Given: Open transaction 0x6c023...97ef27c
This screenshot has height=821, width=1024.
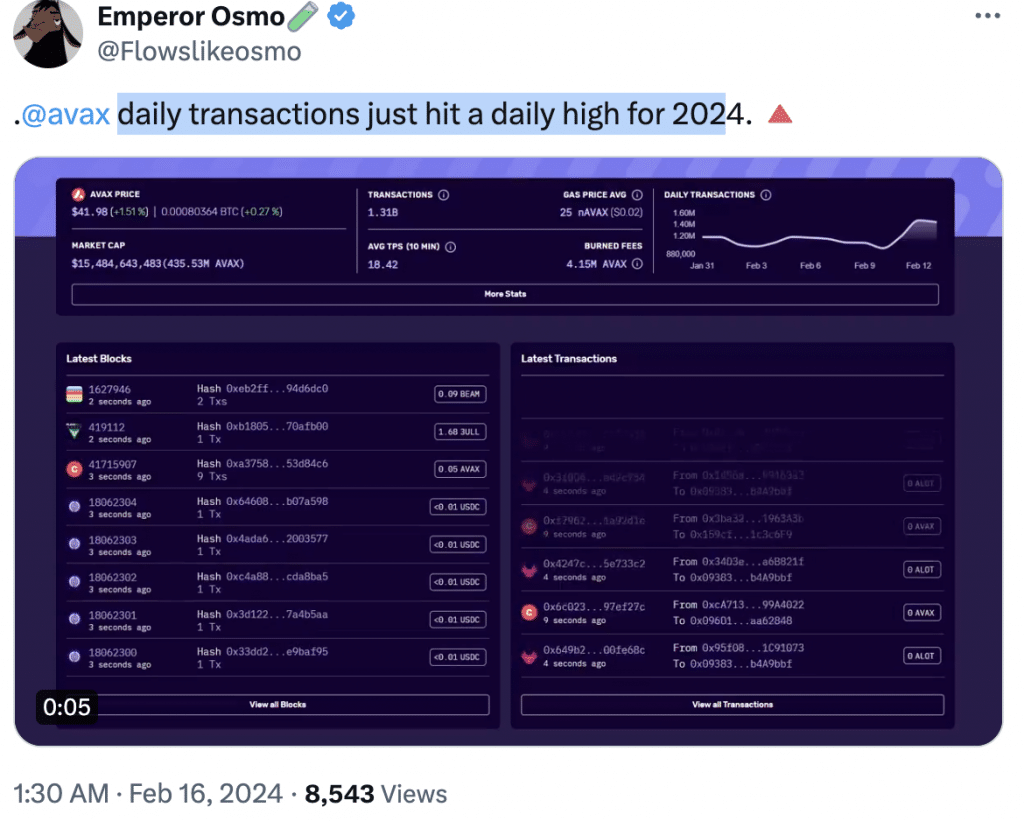Looking at the screenshot, I should [594, 607].
